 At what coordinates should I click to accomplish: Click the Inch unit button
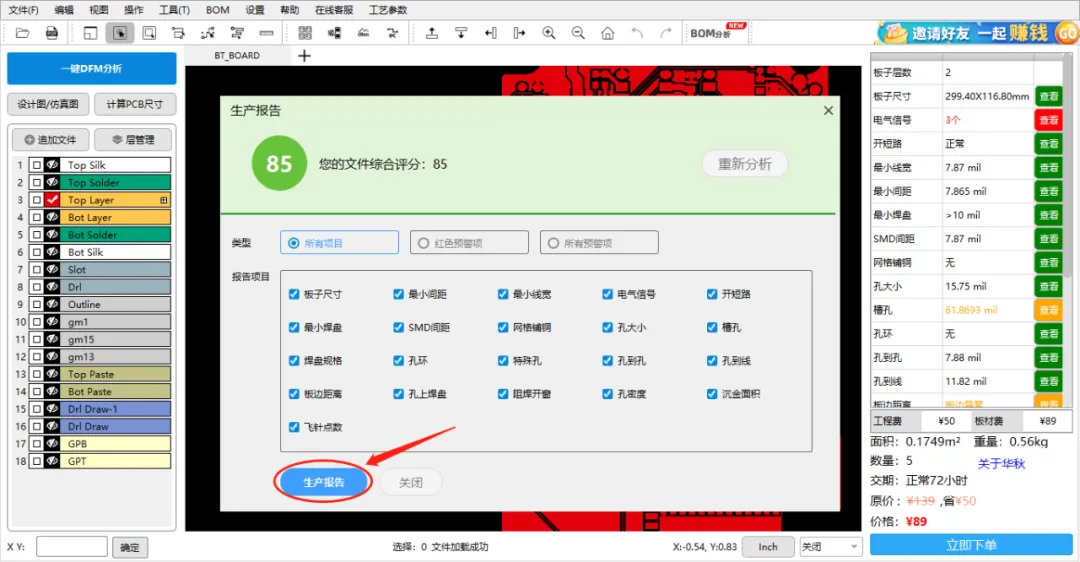[x=768, y=547]
